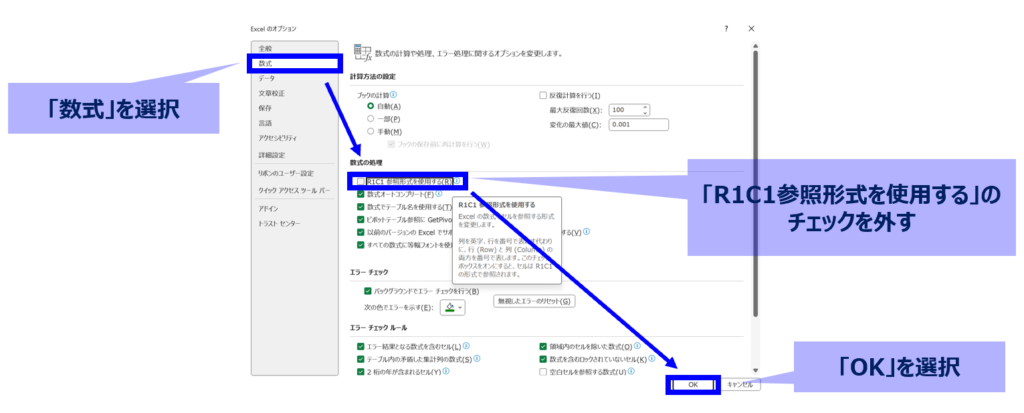This screenshot has width=1024, height=413.
Task: Toggle テーブル内の矛盾した集計列の数式 checkbox
Action: (x=361, y=359)
